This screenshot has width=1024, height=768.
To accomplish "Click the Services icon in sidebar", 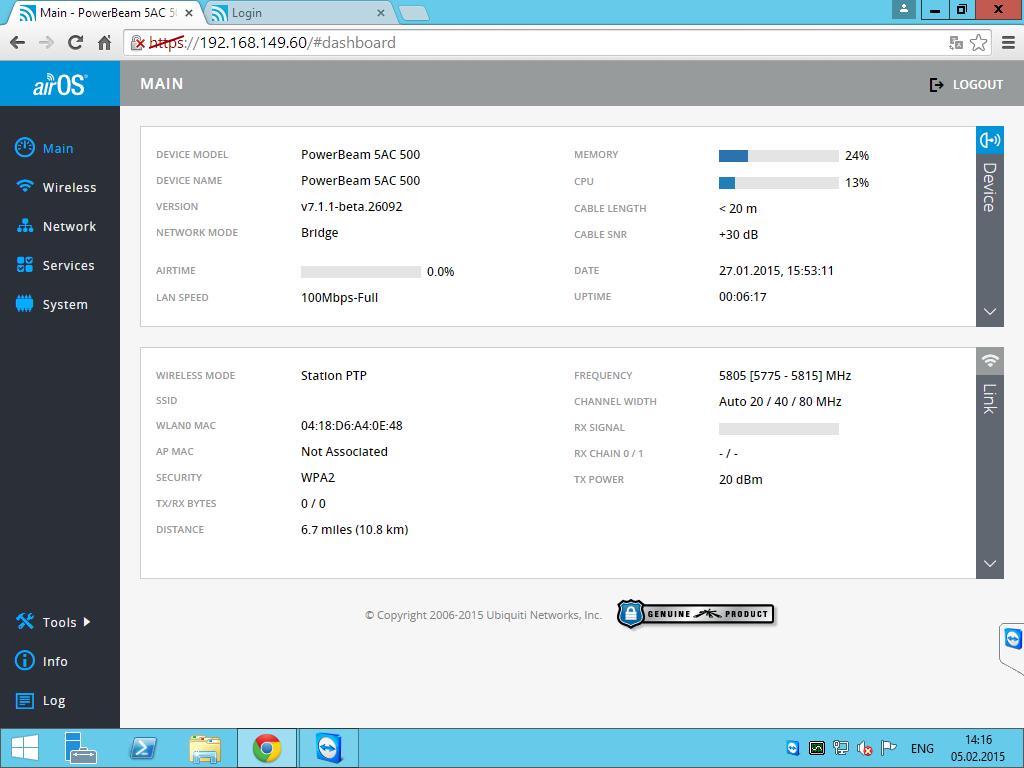I will pos(25,264).
